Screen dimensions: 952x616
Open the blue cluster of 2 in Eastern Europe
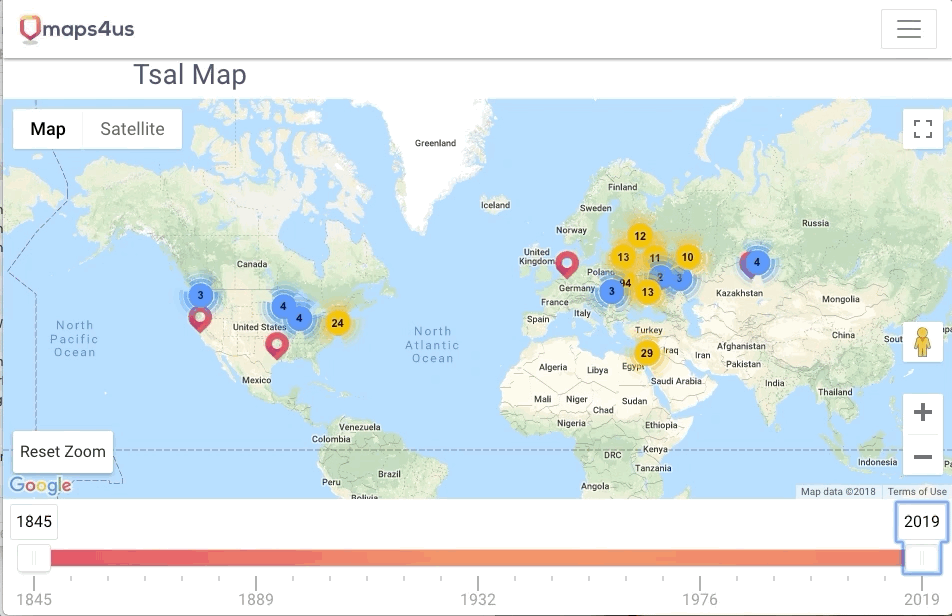660,277
